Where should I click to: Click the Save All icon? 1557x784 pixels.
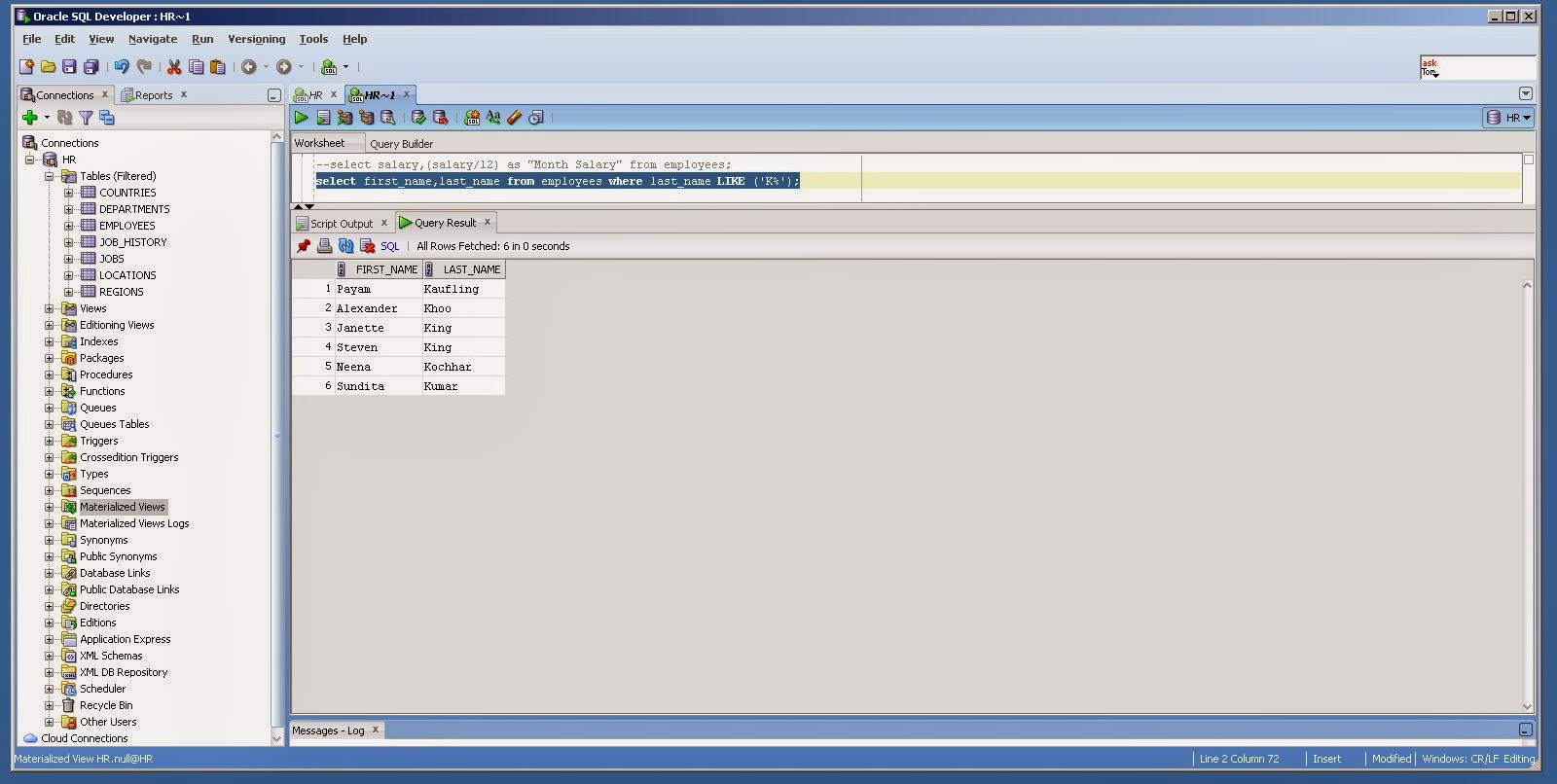point(91,67)
